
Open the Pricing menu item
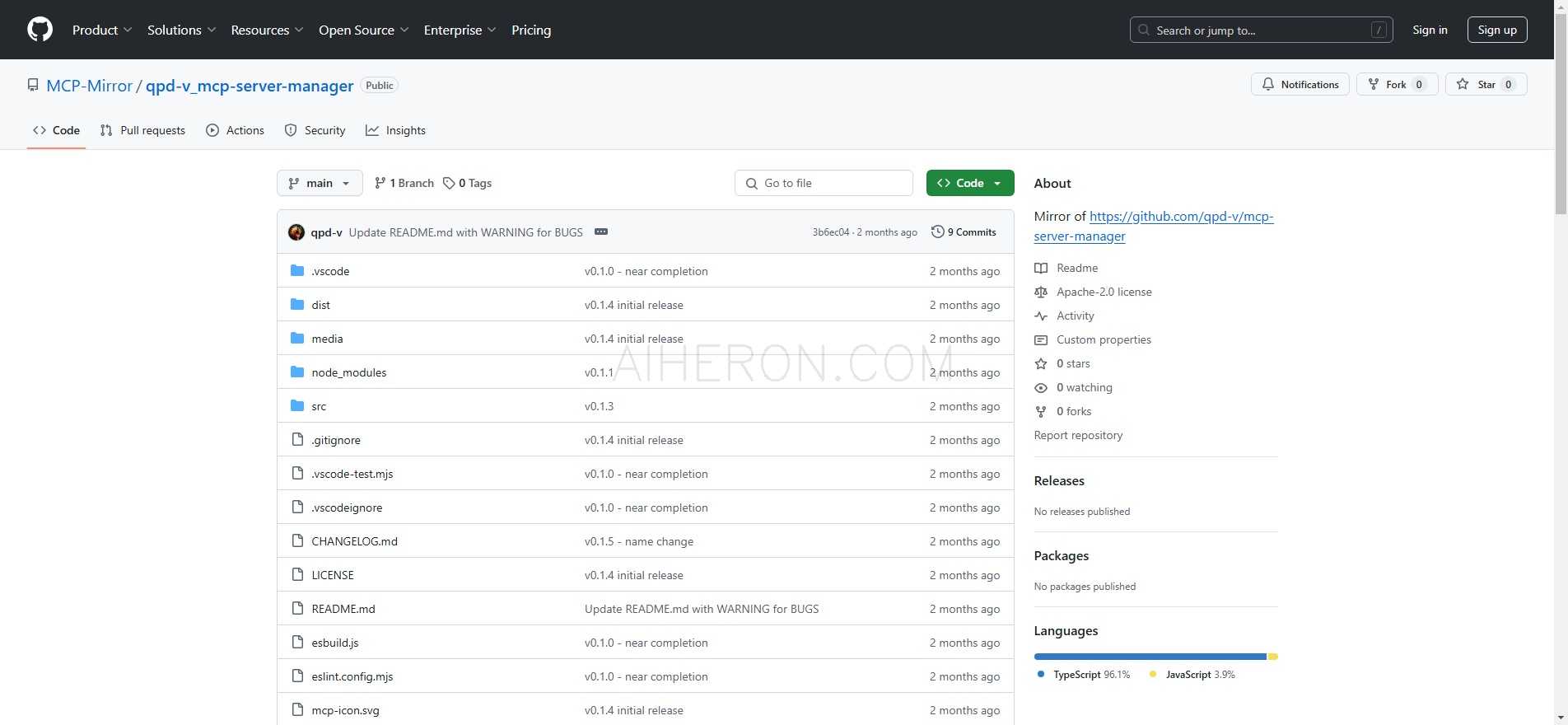(x=531, y=30)
